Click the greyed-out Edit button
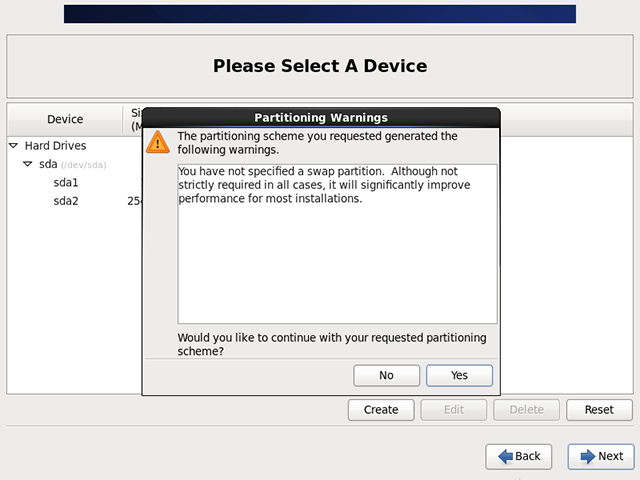 click(454, 410)
